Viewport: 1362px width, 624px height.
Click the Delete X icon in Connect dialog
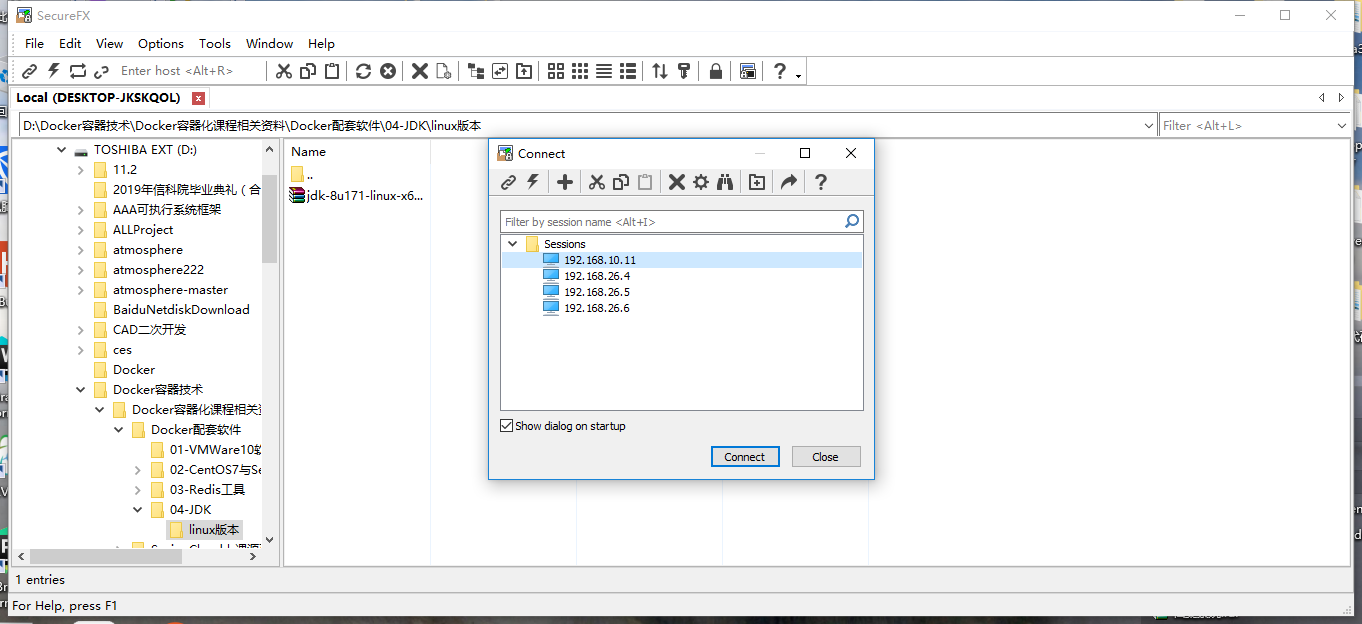pyautogui.click(x=677, y=182)
